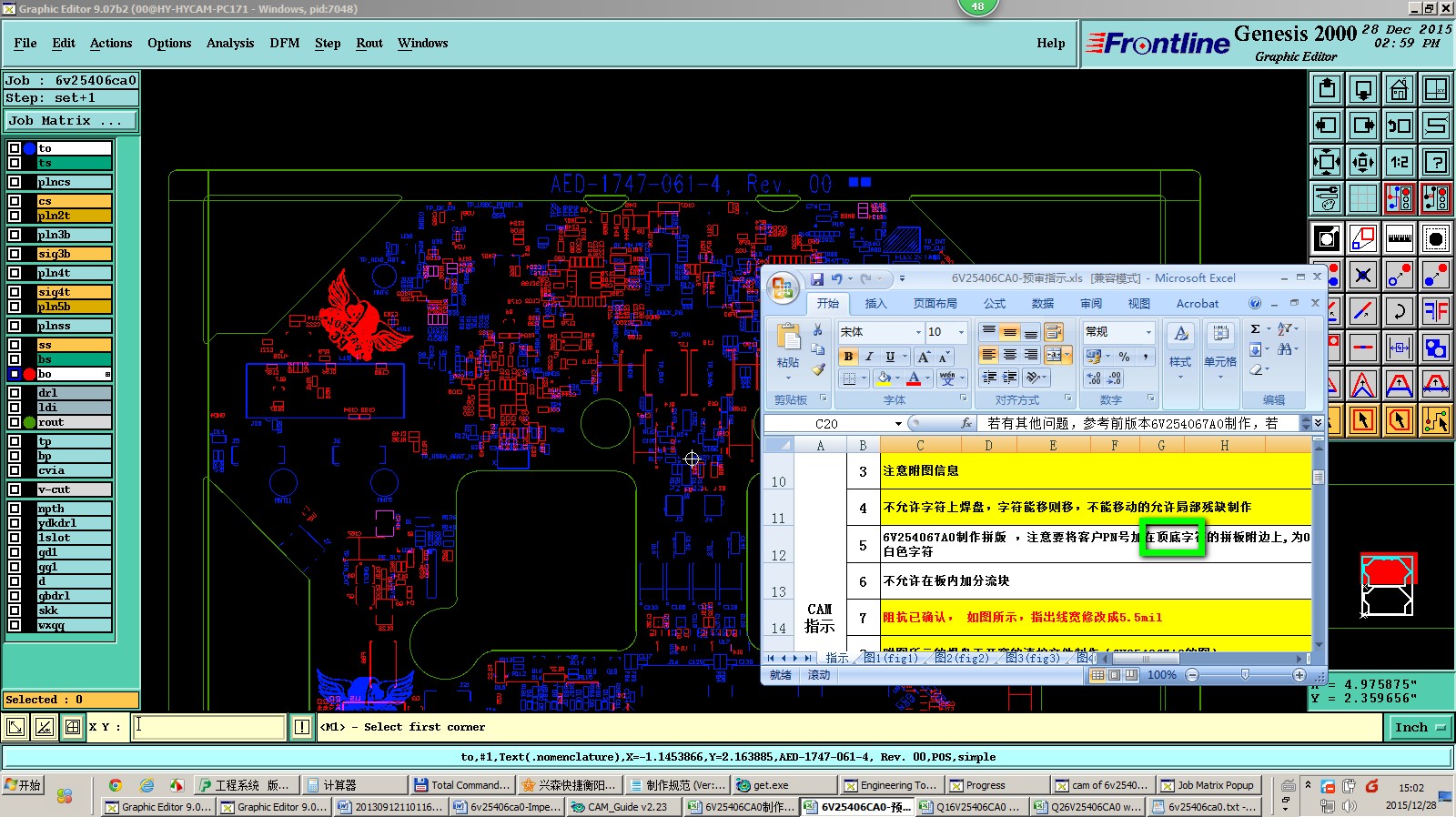1456x817 pixels.
Task: Click the rotate arrow tool icon
Action: [1399, 312]
